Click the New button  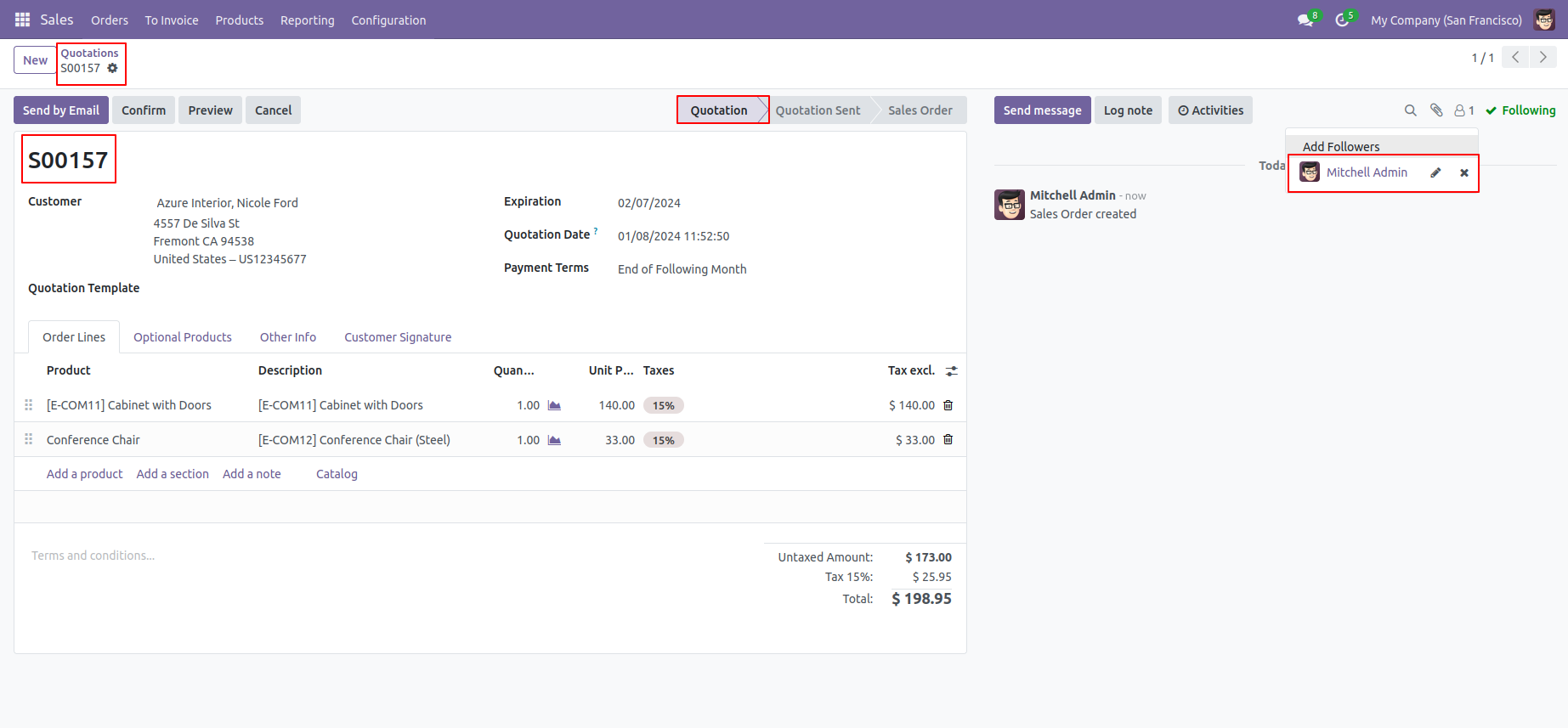click(x=35, y=60)
